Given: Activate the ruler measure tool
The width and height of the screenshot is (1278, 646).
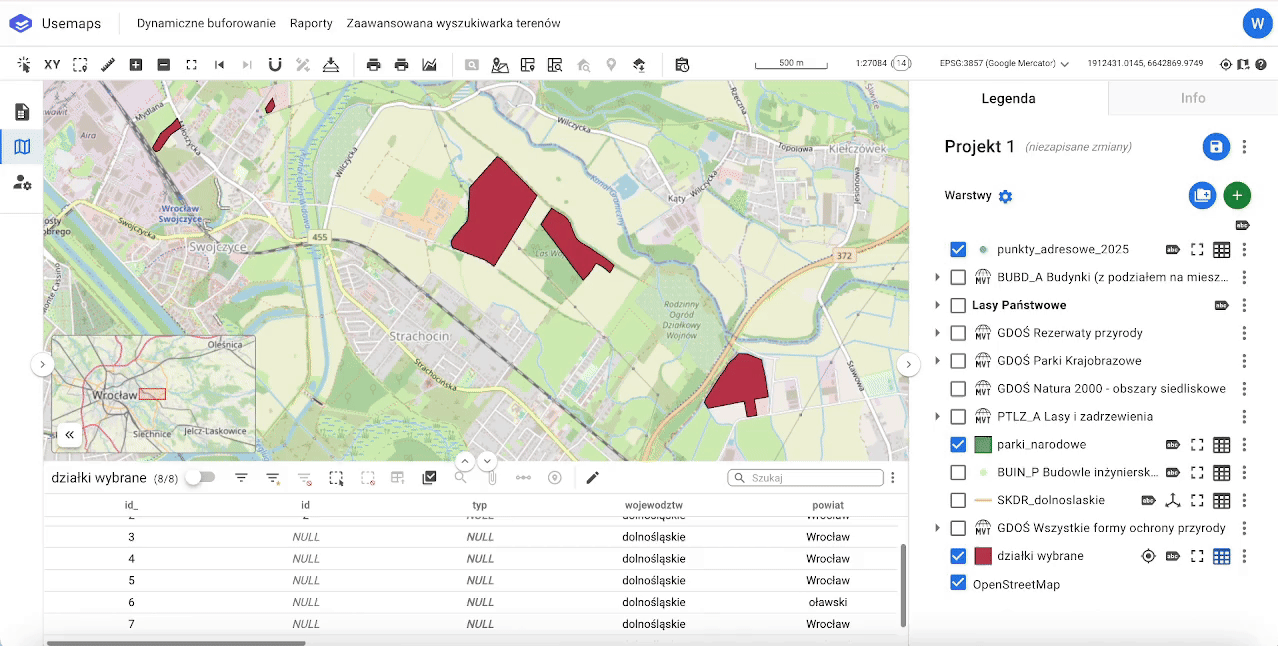Looking at the screenshot, I should coord(108,65).
